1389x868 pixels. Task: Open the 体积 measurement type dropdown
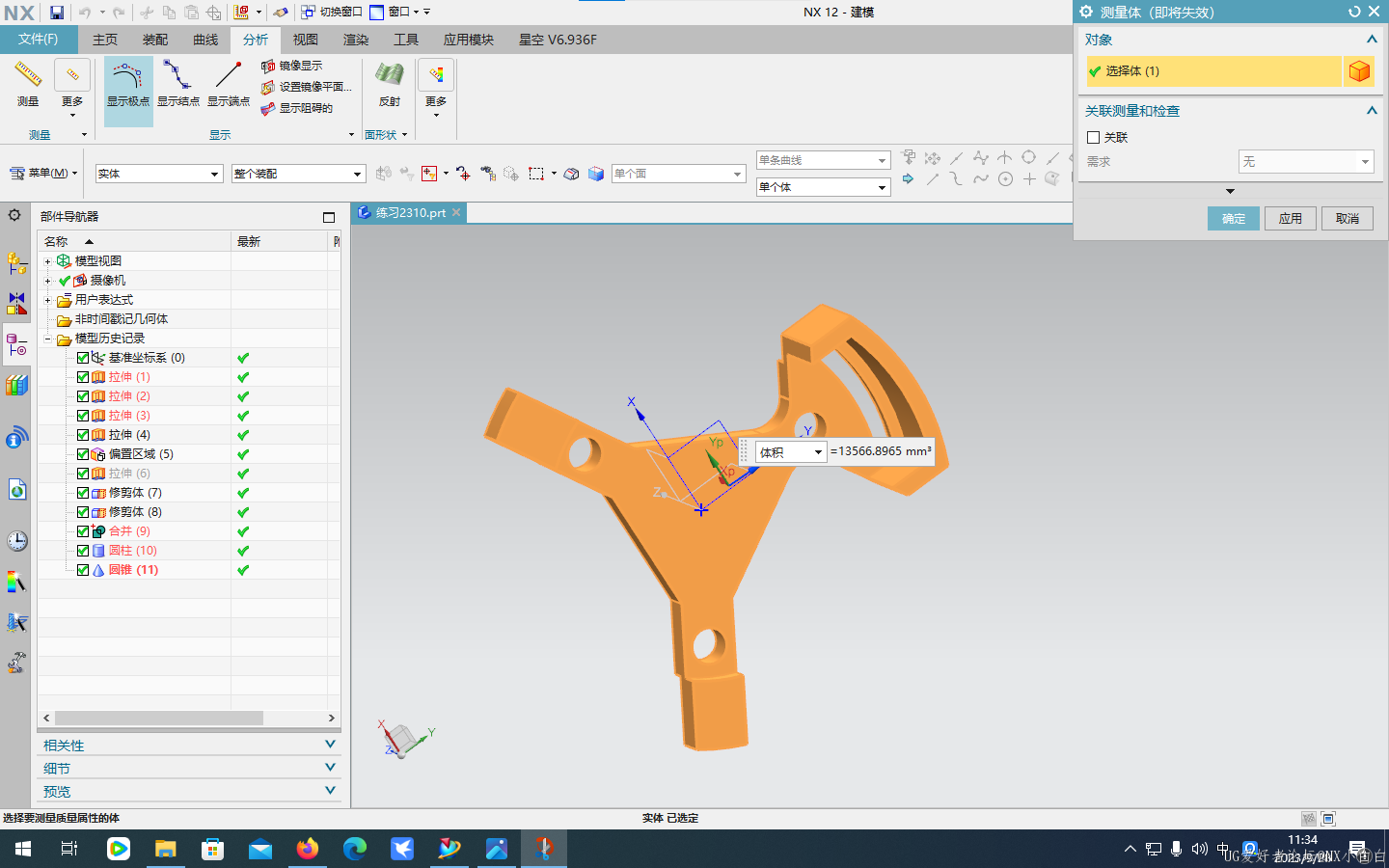(x=791, y=452)
